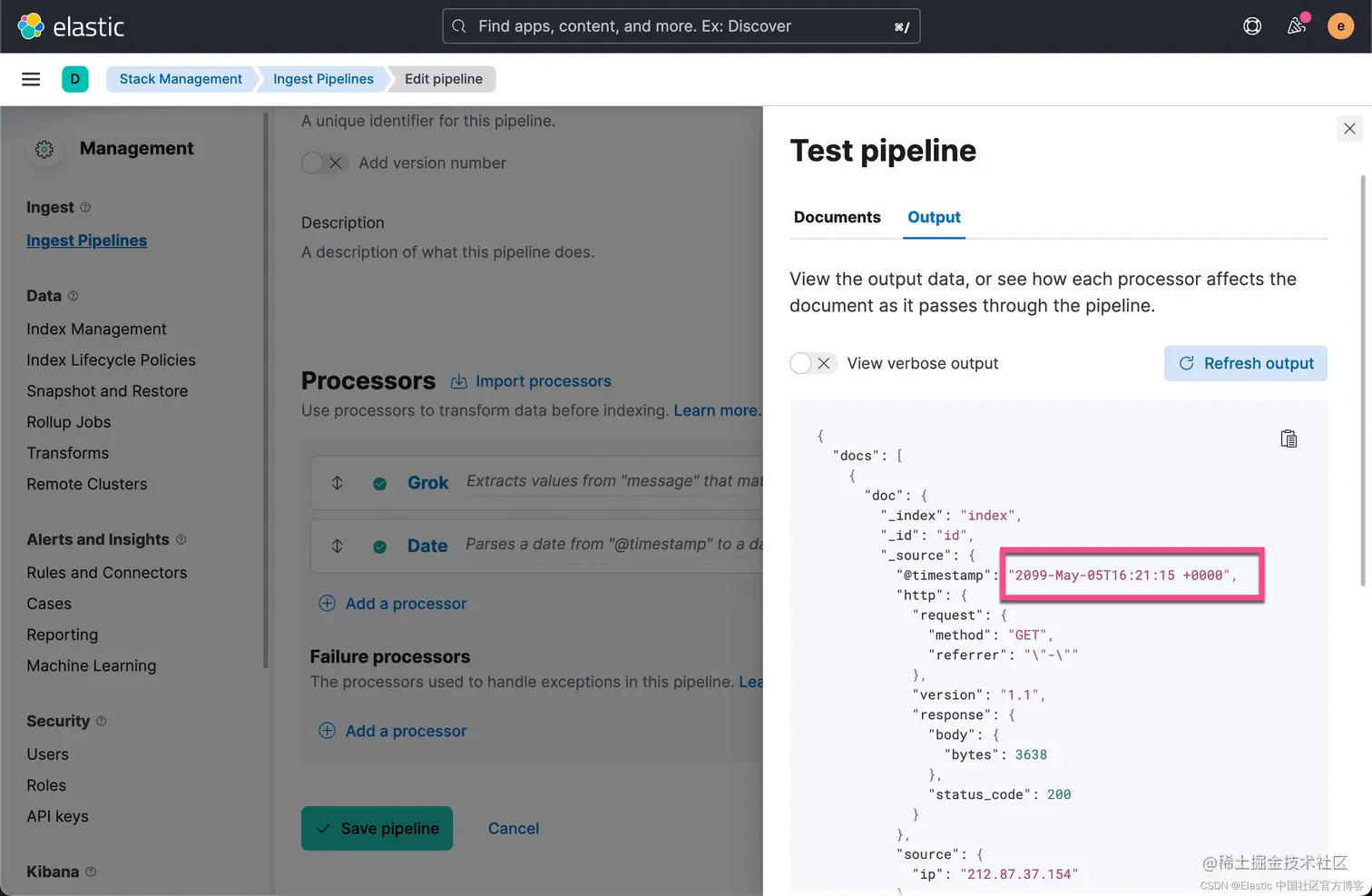Open the user avatar menu

click(1340, 26)
